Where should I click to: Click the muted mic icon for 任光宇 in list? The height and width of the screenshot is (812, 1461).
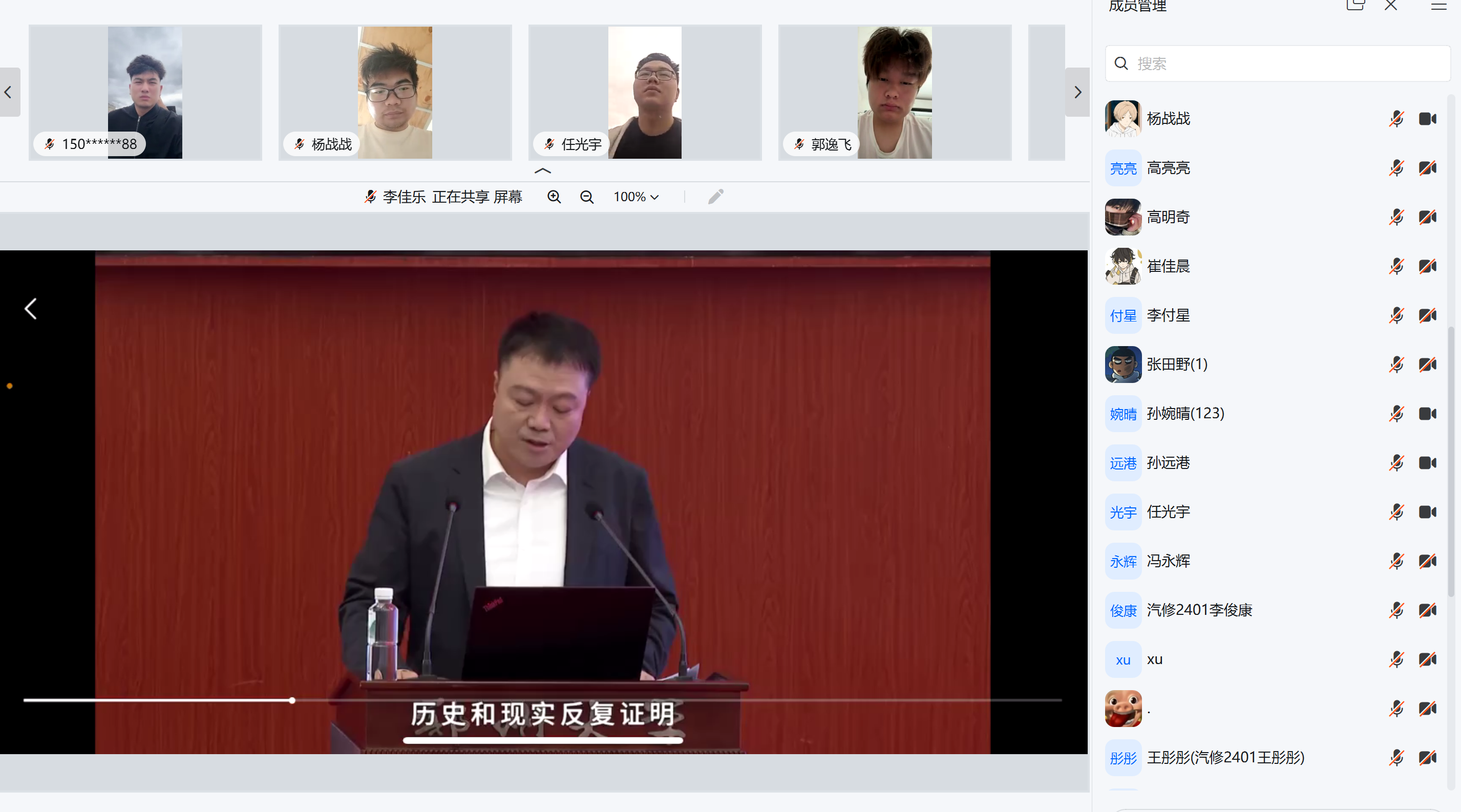[x=1396, y=512]
